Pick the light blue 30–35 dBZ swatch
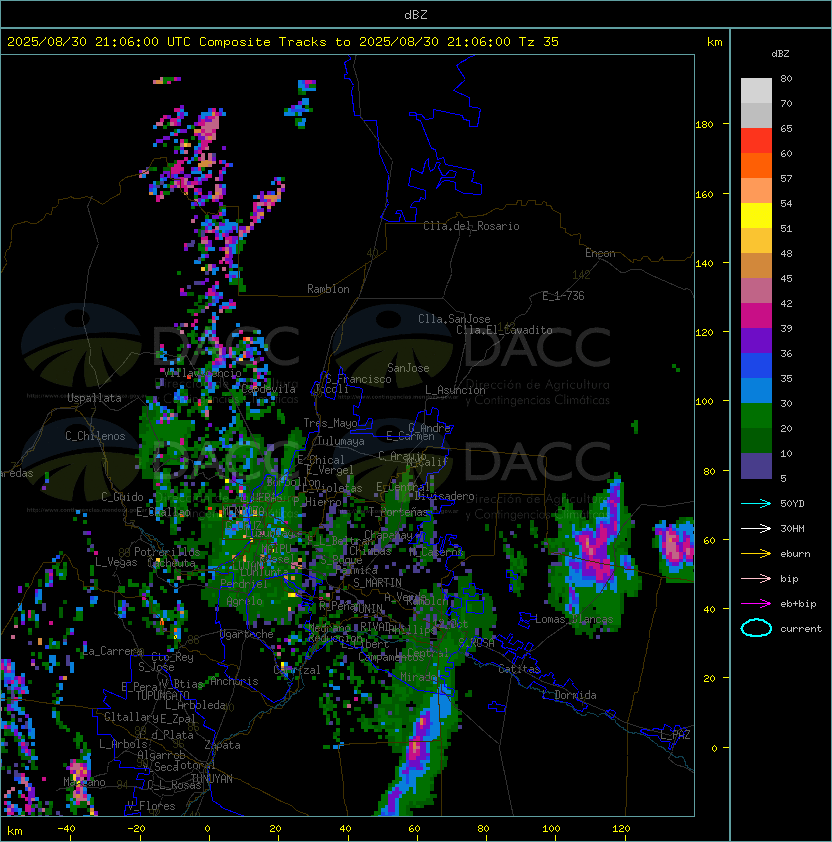This screenshot has width=832, height=842. [756, 390]
